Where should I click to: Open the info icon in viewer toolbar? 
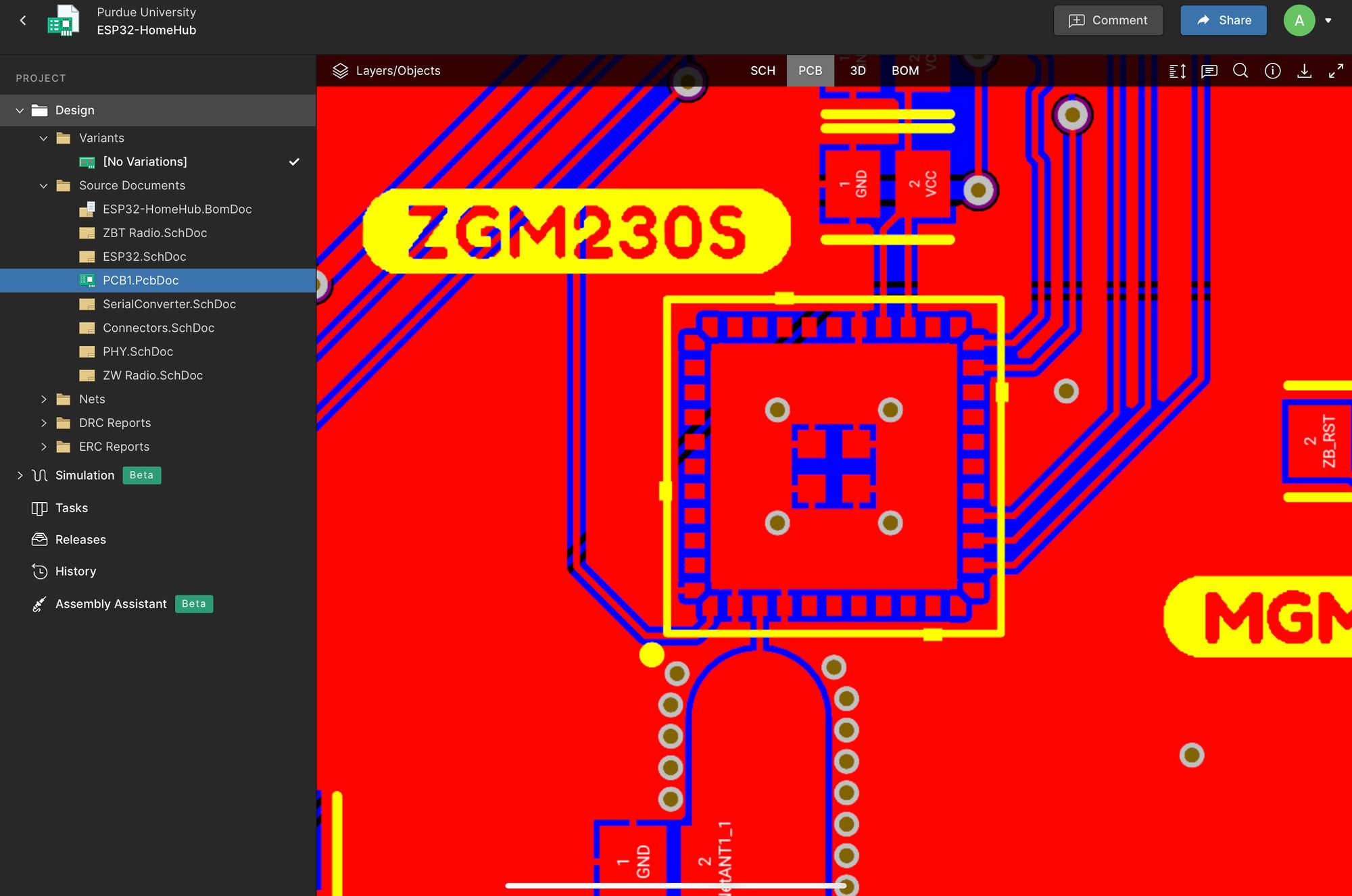click(1272, 71)
